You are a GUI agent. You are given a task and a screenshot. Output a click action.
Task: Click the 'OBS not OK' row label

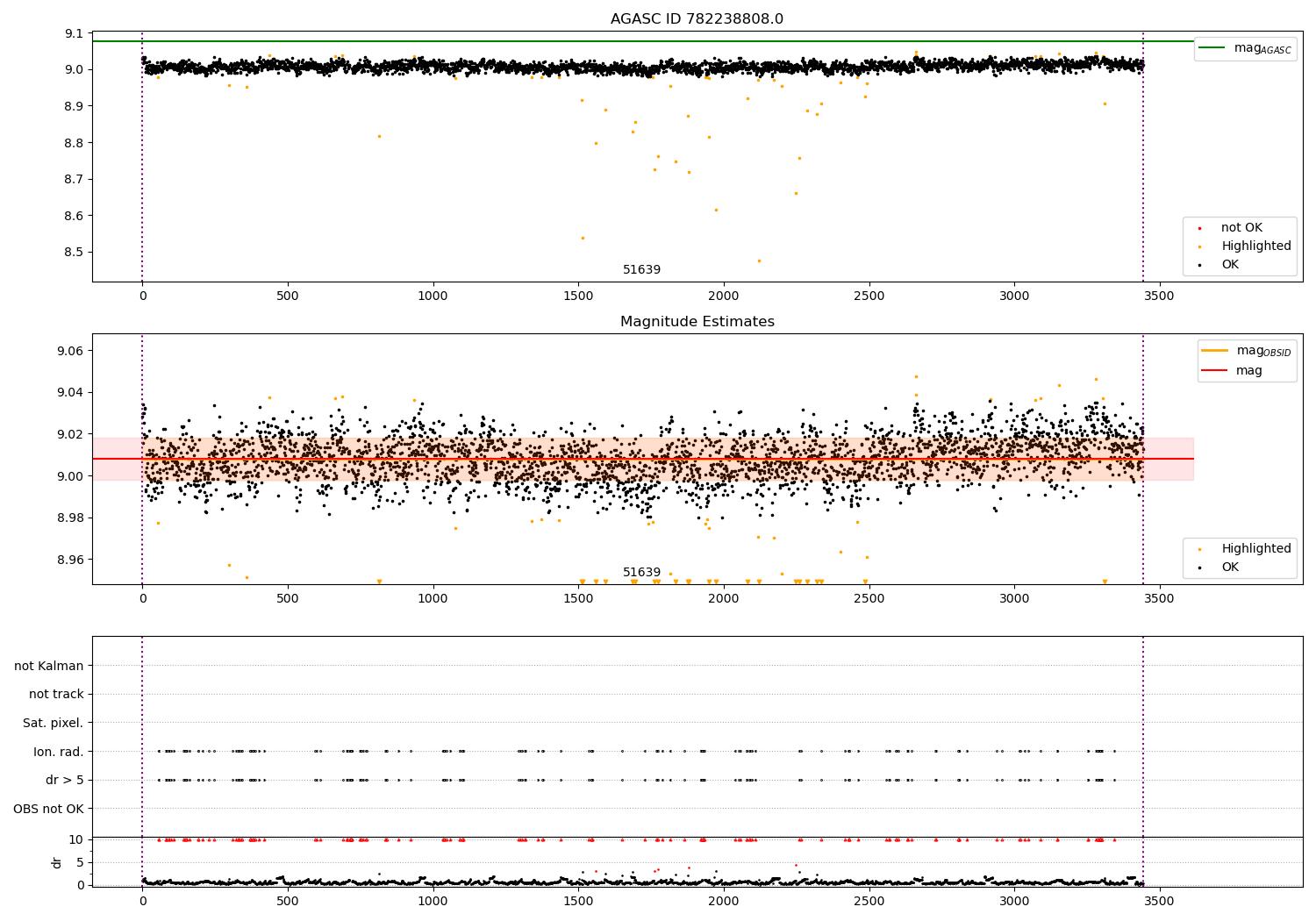[49, 809]
